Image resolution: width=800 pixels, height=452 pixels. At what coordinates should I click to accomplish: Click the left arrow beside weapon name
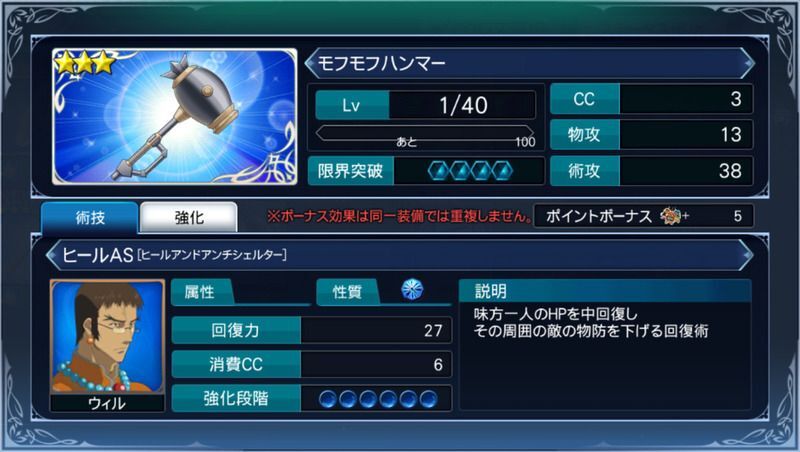click(310, 63)
